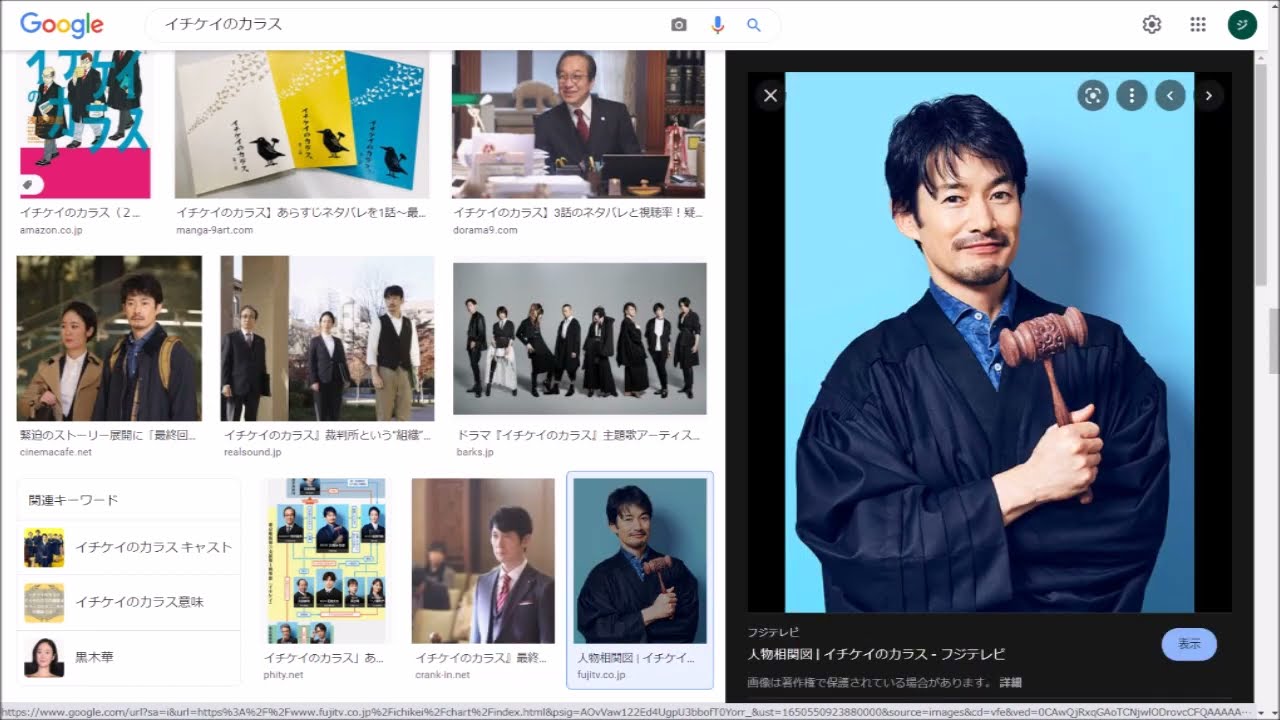The height and width of the screenshot is (720, 1280).
Task: Go to previous image in preview
Action: pos(1170,96)
